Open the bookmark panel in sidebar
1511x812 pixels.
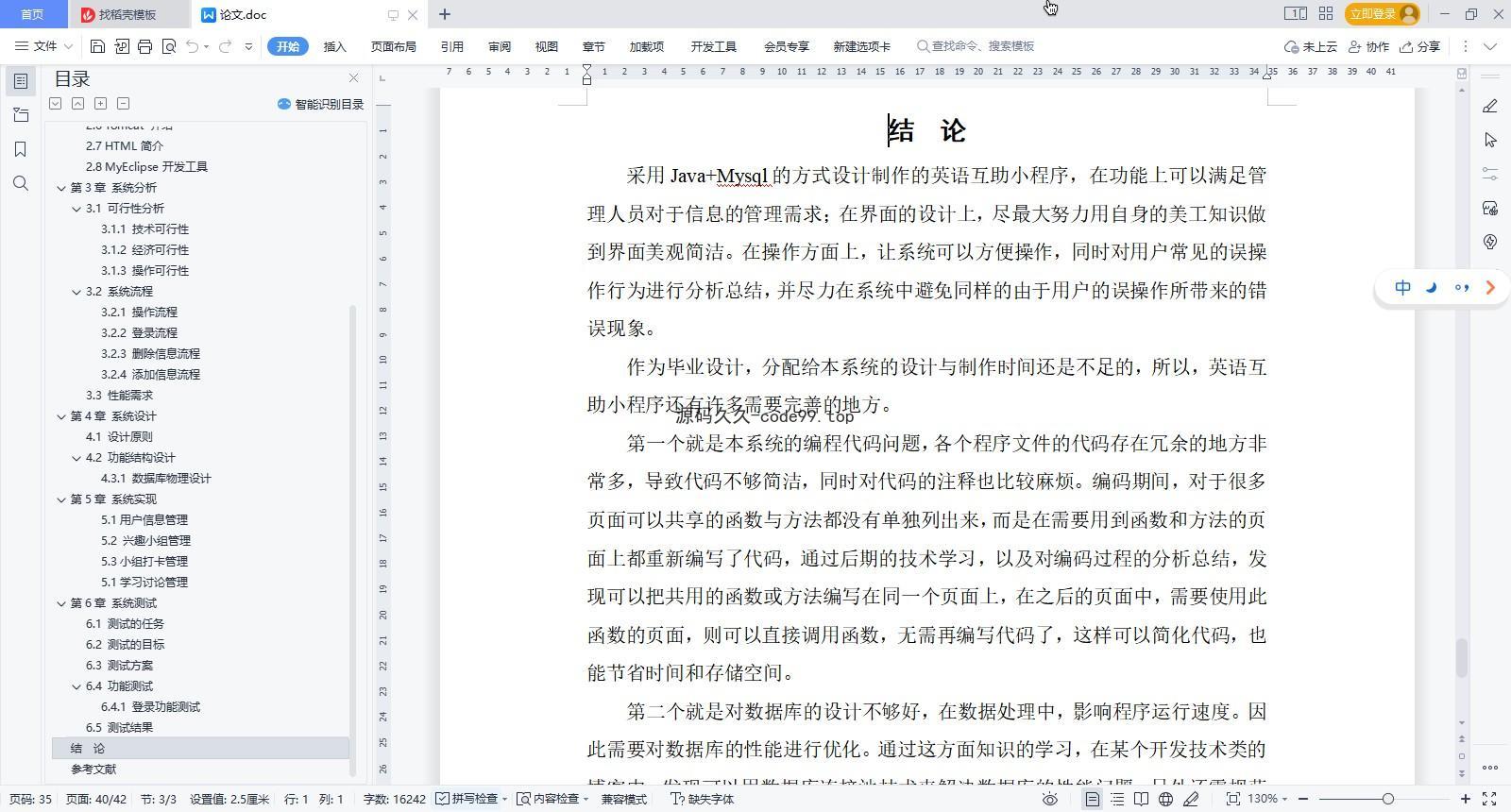point(21,149)
